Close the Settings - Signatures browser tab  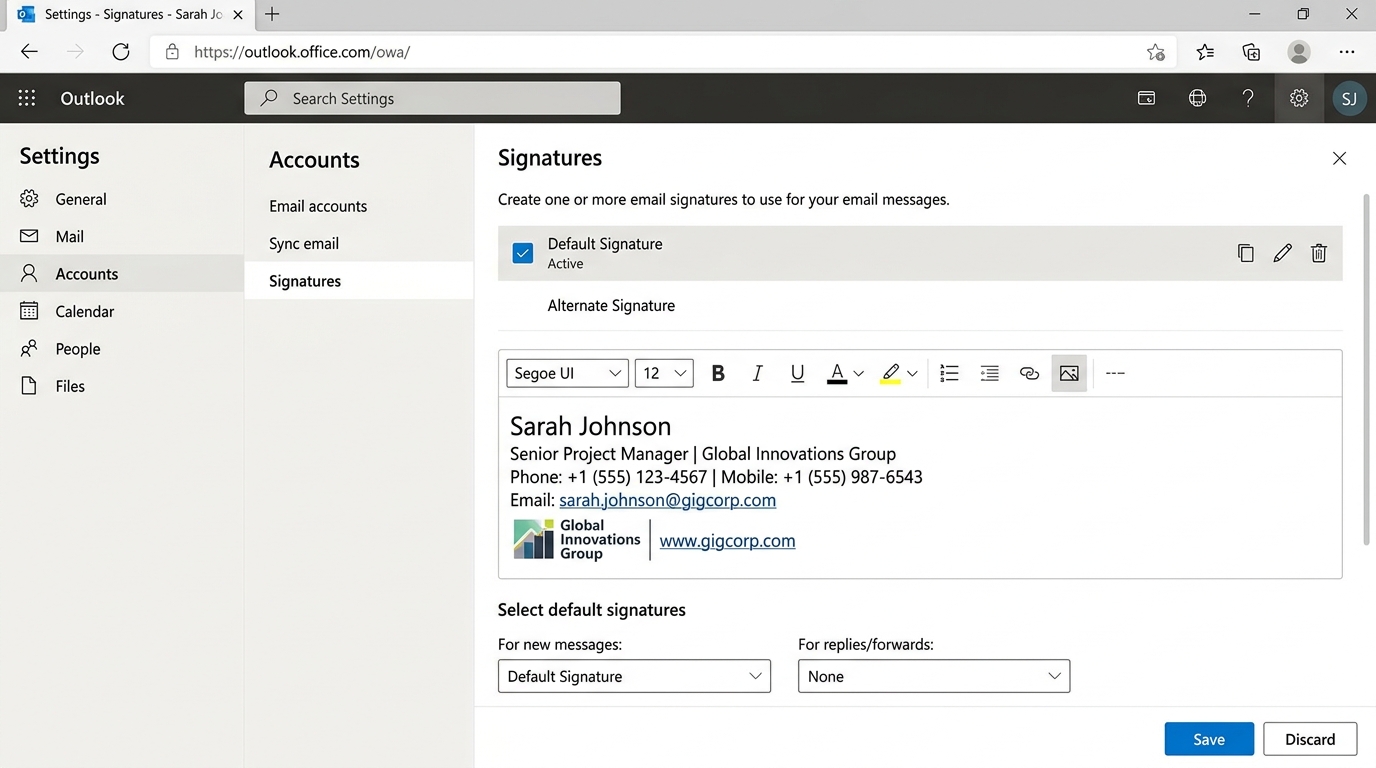pos(238,14)
